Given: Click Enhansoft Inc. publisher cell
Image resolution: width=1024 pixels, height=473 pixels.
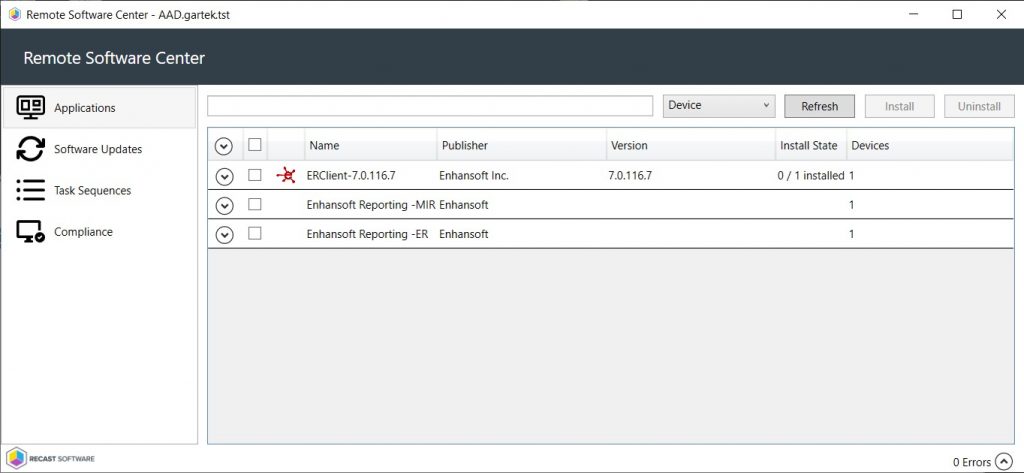Looking at the screenshot, I should click(473, 175).
